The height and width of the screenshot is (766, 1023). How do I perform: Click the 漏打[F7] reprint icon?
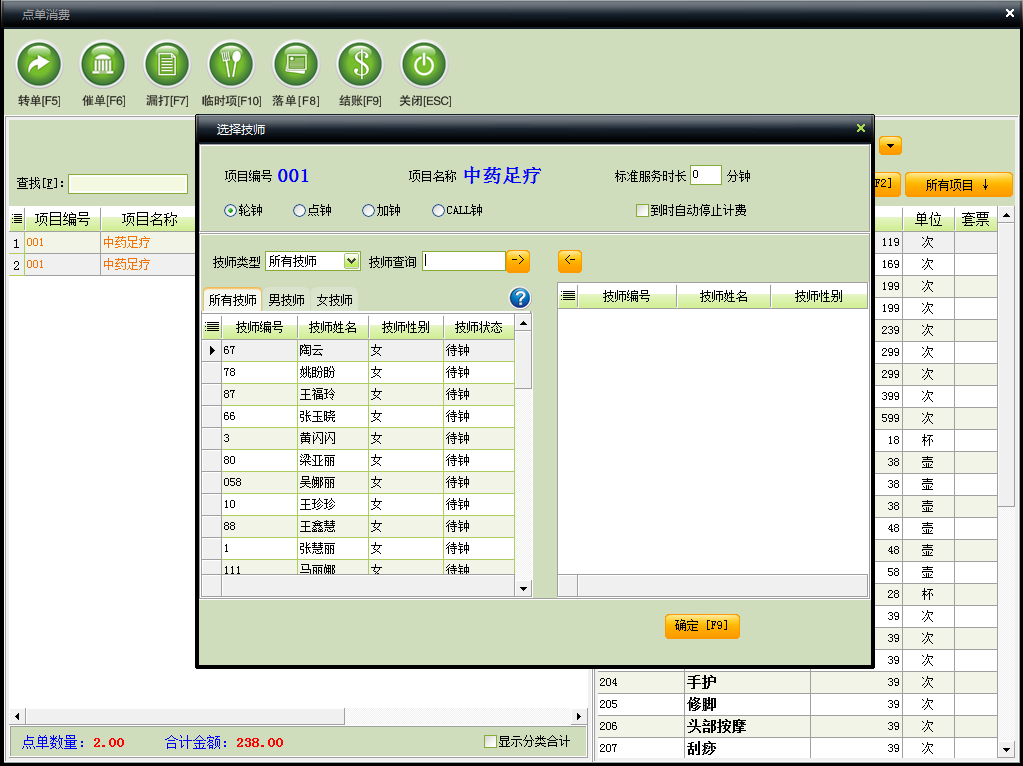[x=167, y=65]
